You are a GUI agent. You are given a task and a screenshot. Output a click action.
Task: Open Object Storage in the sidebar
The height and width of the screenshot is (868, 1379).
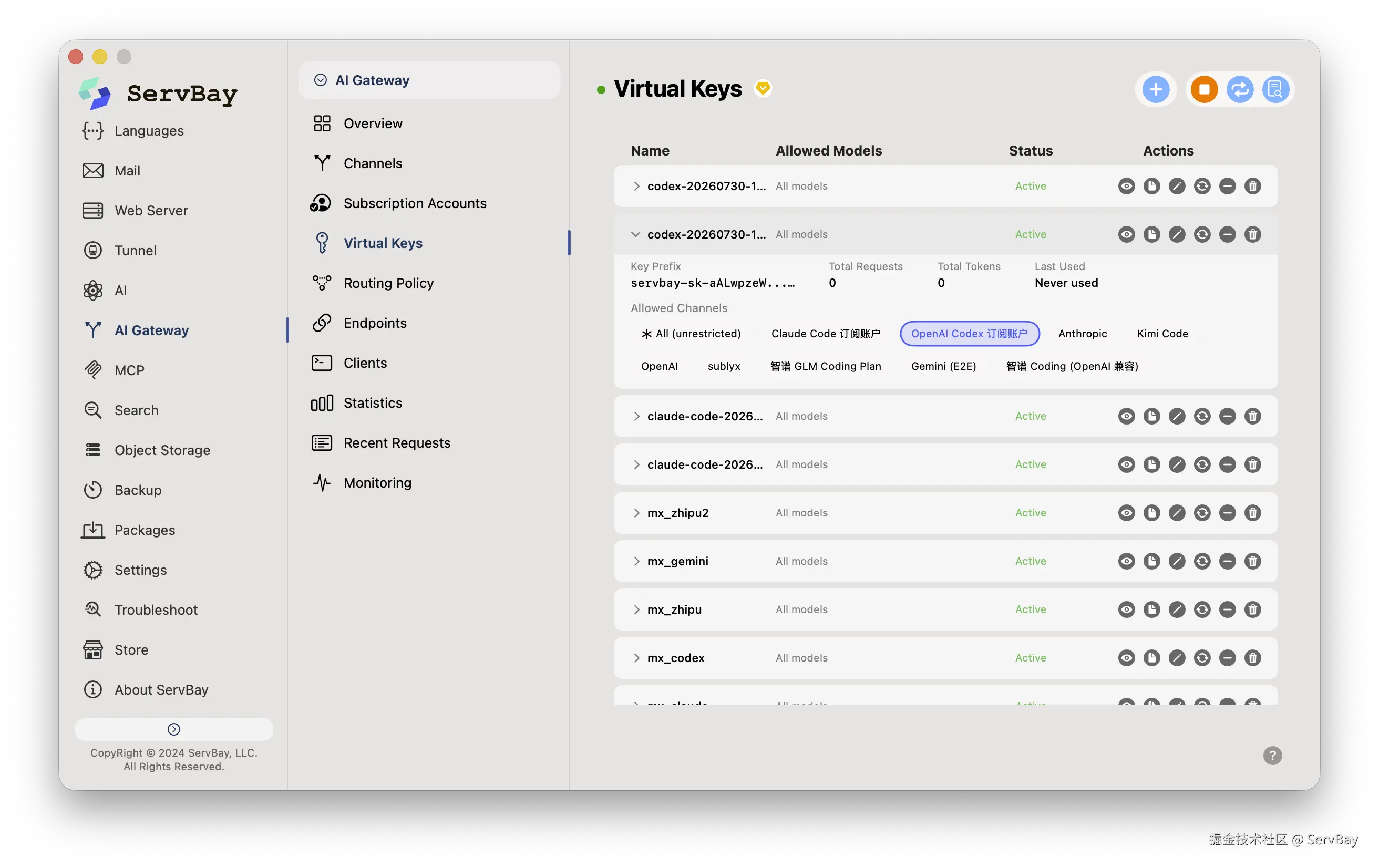(161, 450)
